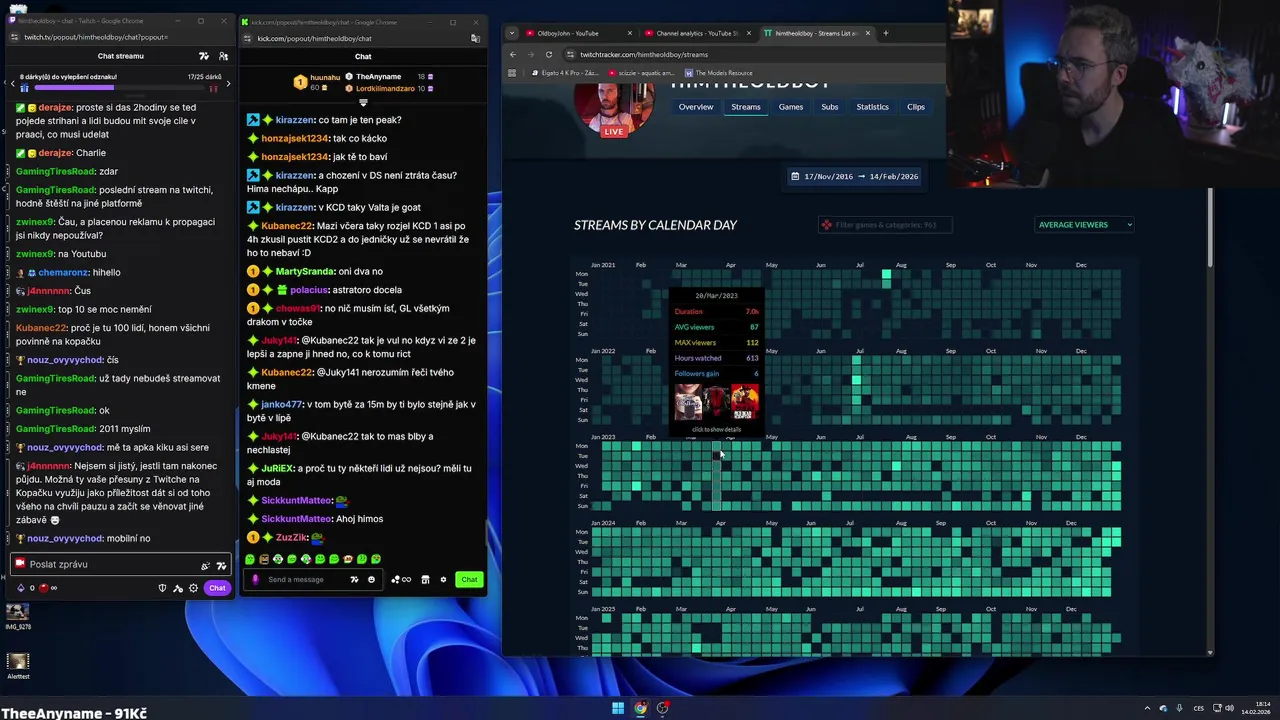The height and width of the screenshot is (720, 1280).
Task: Open The Models Resource bookmark
Action: [x=719, y=73]
